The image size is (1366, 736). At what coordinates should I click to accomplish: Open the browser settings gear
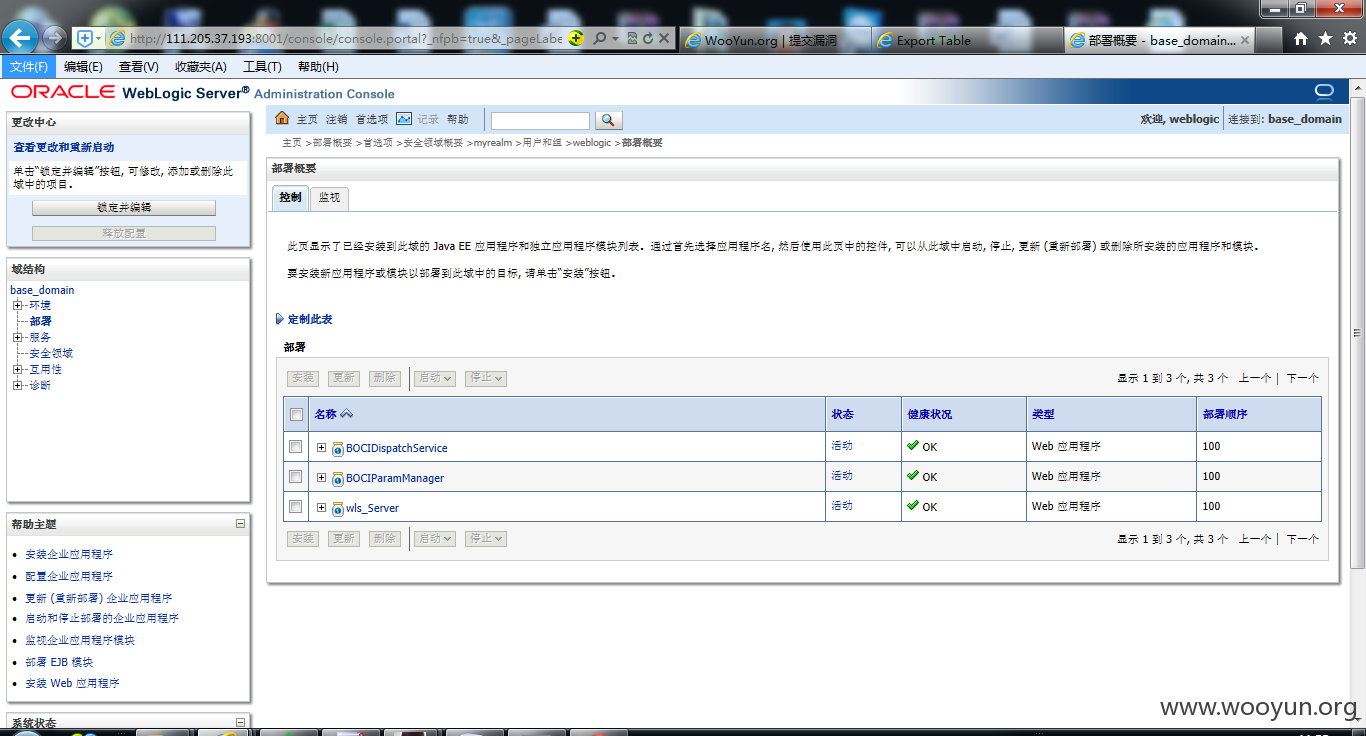click(1349, 38)
